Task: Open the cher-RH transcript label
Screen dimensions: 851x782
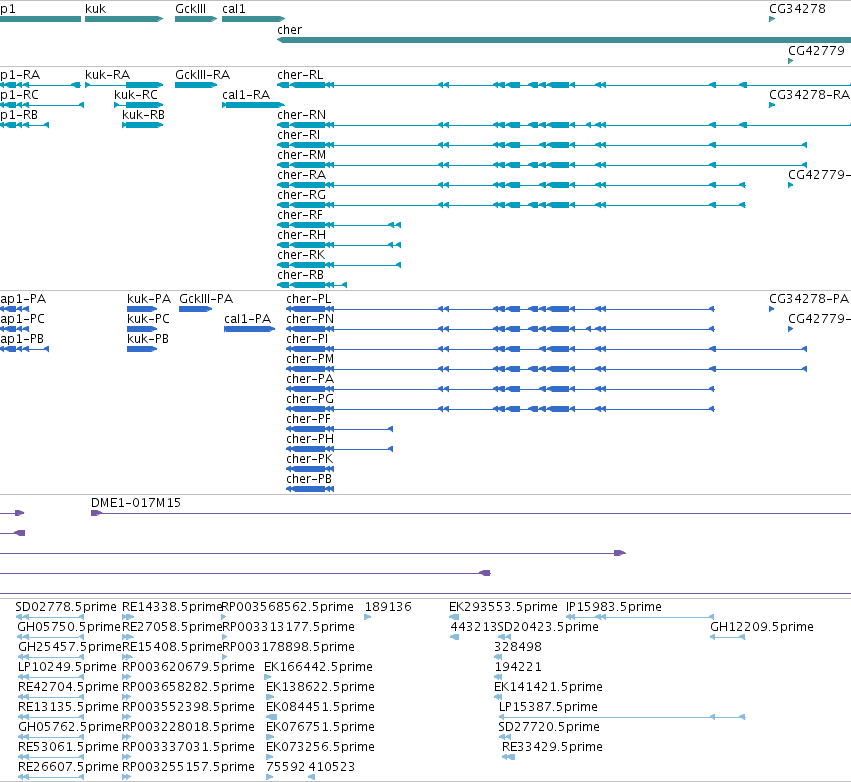Action: point(301,236)
